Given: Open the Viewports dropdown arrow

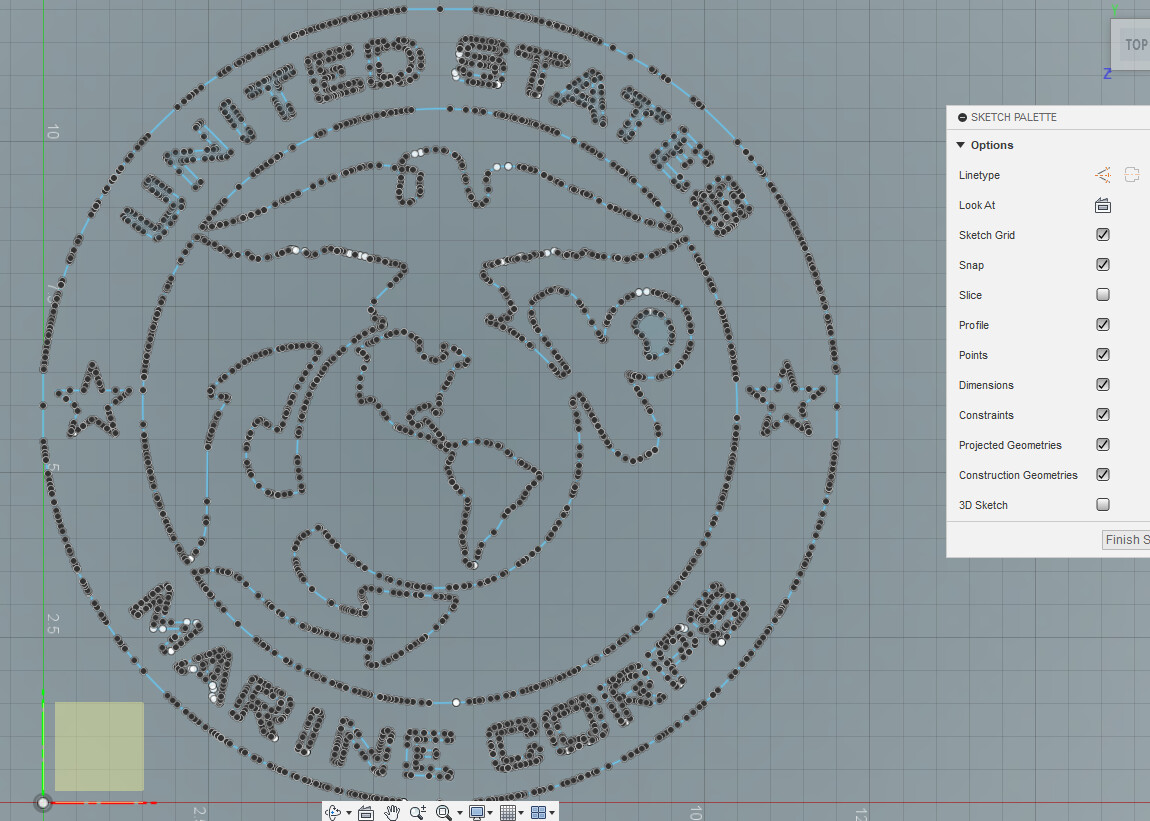Looking at the screenshot, I should click(552, 813).
